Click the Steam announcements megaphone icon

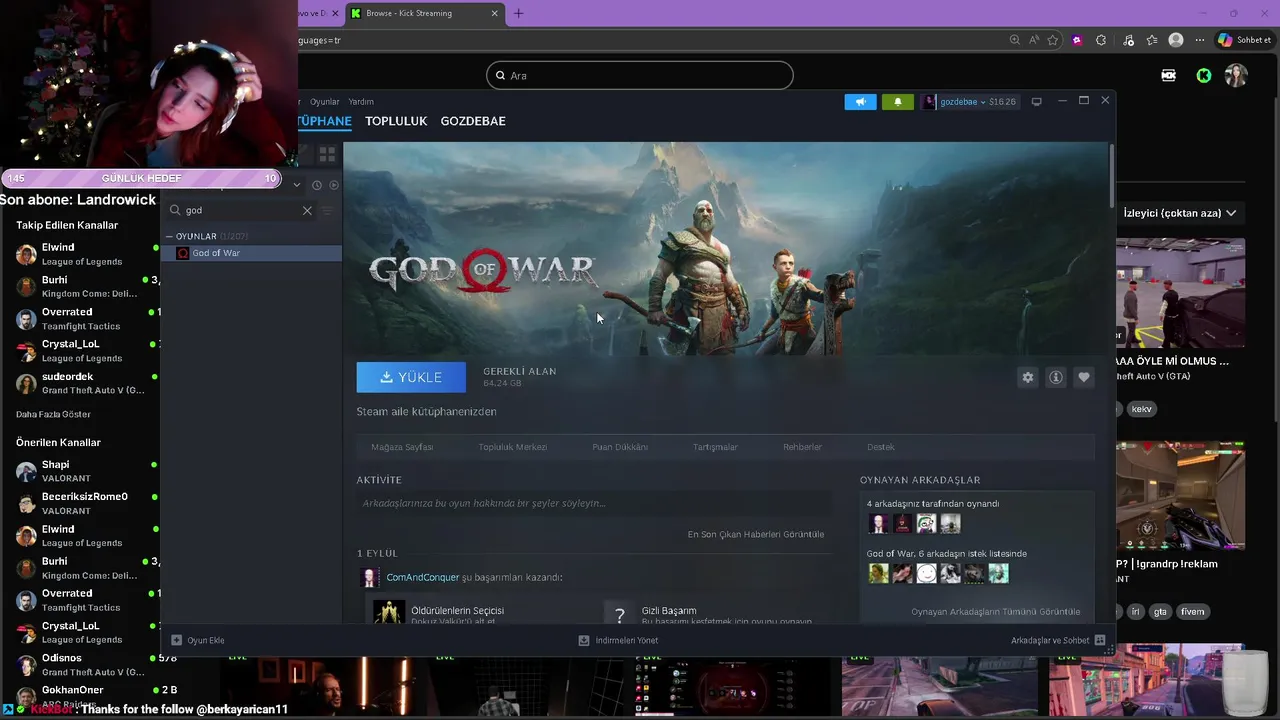pyautogui.click(x=860, y=101)
